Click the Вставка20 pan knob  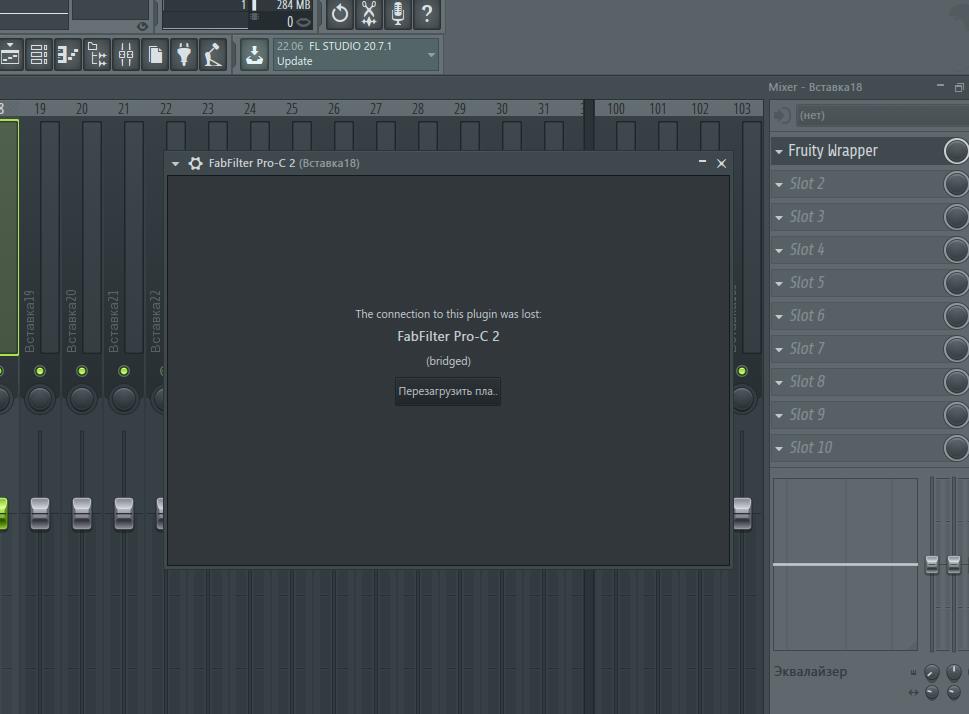point(82,399)
